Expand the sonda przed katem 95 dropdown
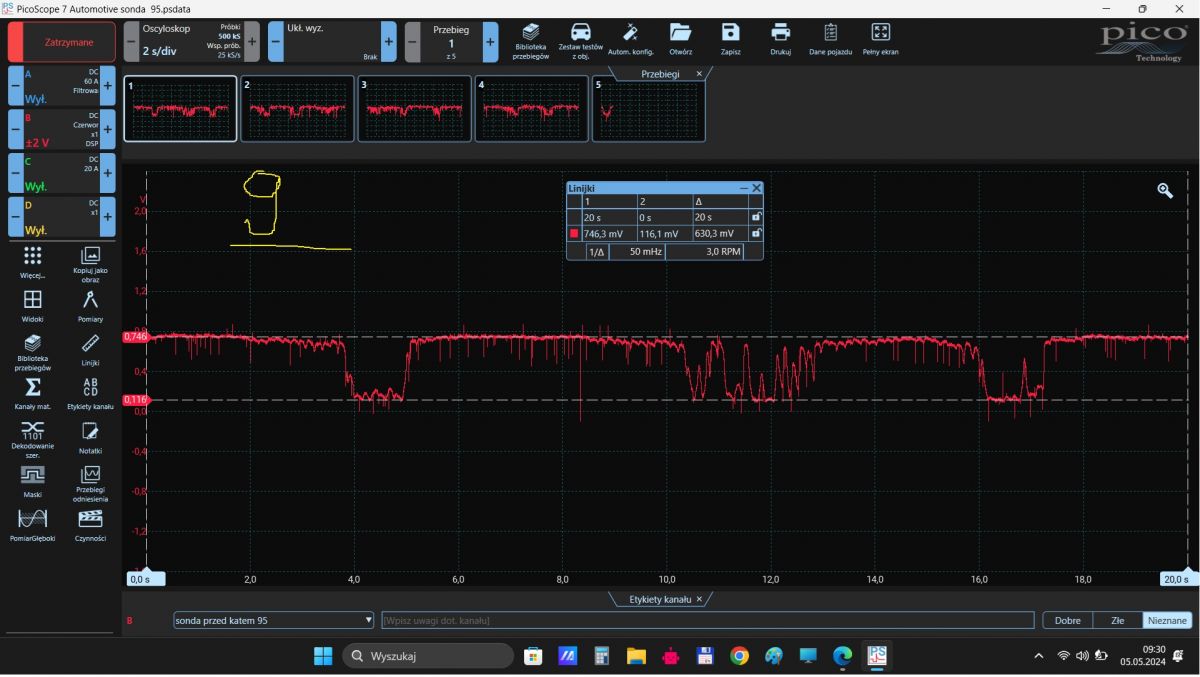1200x677 pixels. point(369,620)
